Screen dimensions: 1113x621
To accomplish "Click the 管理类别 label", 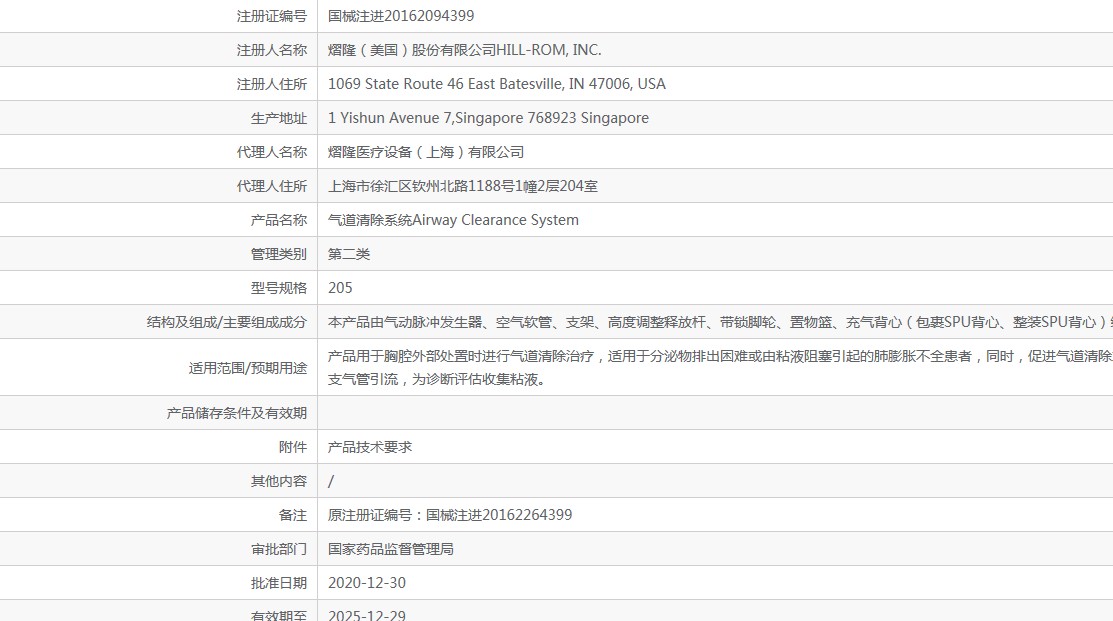I will click(x=278, y=254).
